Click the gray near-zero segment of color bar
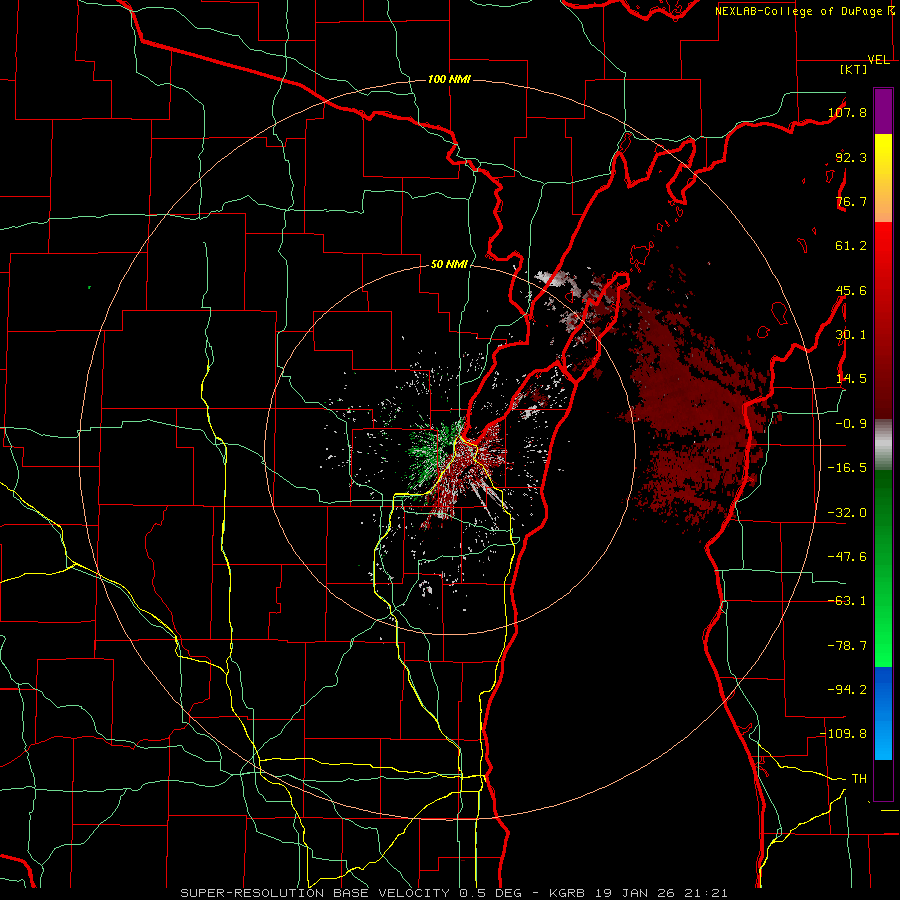900x900 pixels. click(883, 445)
